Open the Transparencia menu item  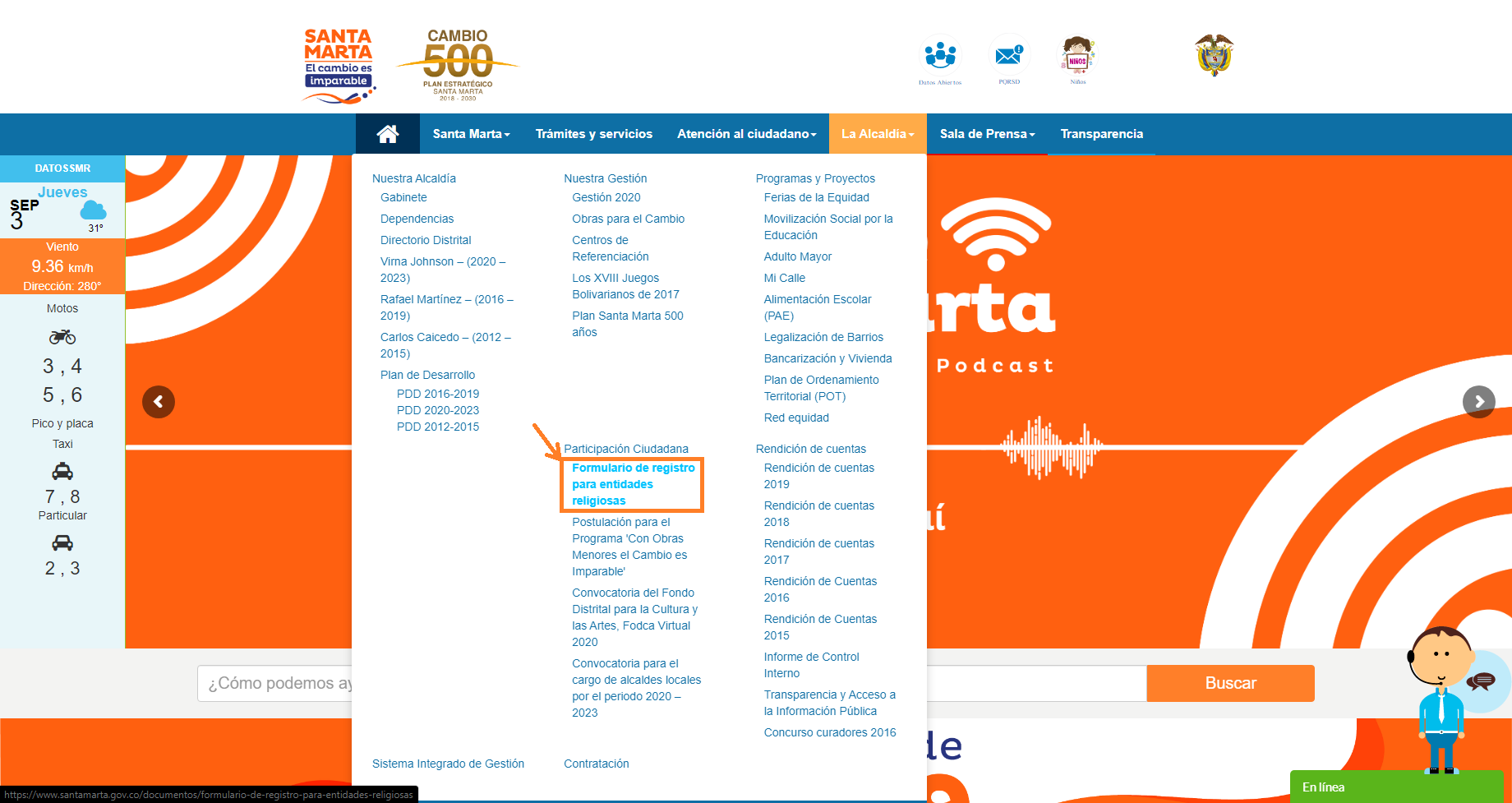(x=1102, y=134)
